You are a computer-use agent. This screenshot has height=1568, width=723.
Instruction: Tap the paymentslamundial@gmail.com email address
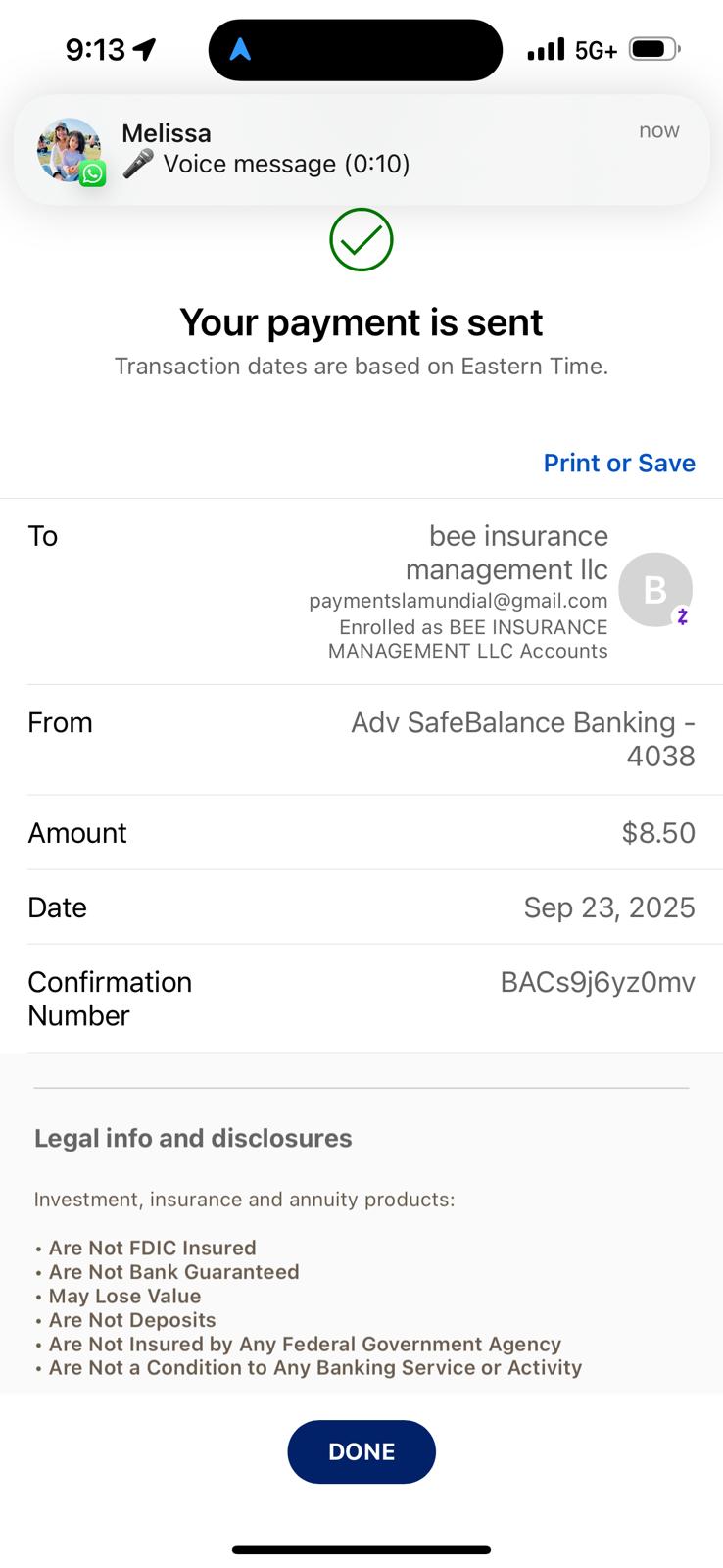pyautogui.click(x=458, y=601)
